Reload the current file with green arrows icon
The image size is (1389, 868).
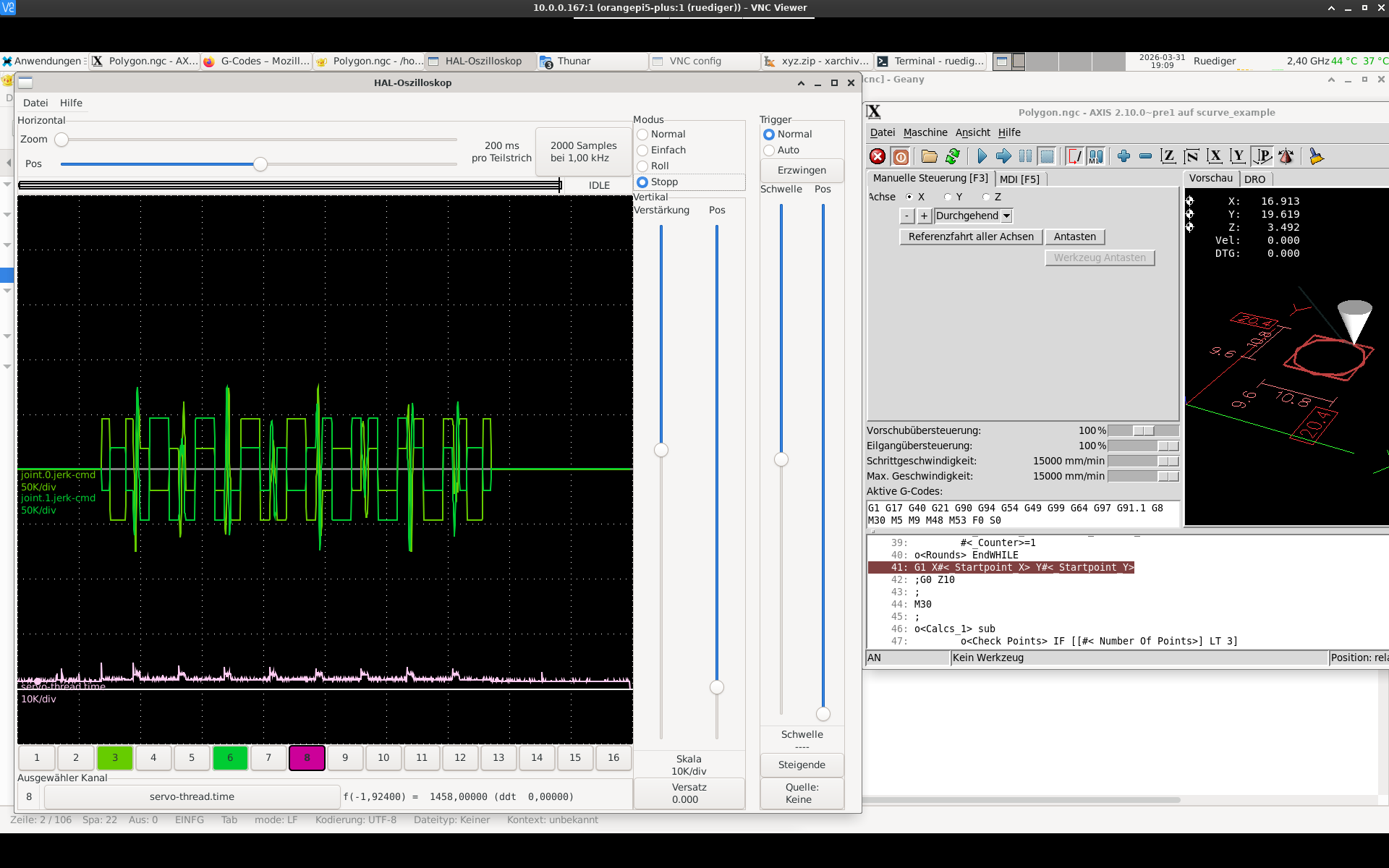[953, 156]
